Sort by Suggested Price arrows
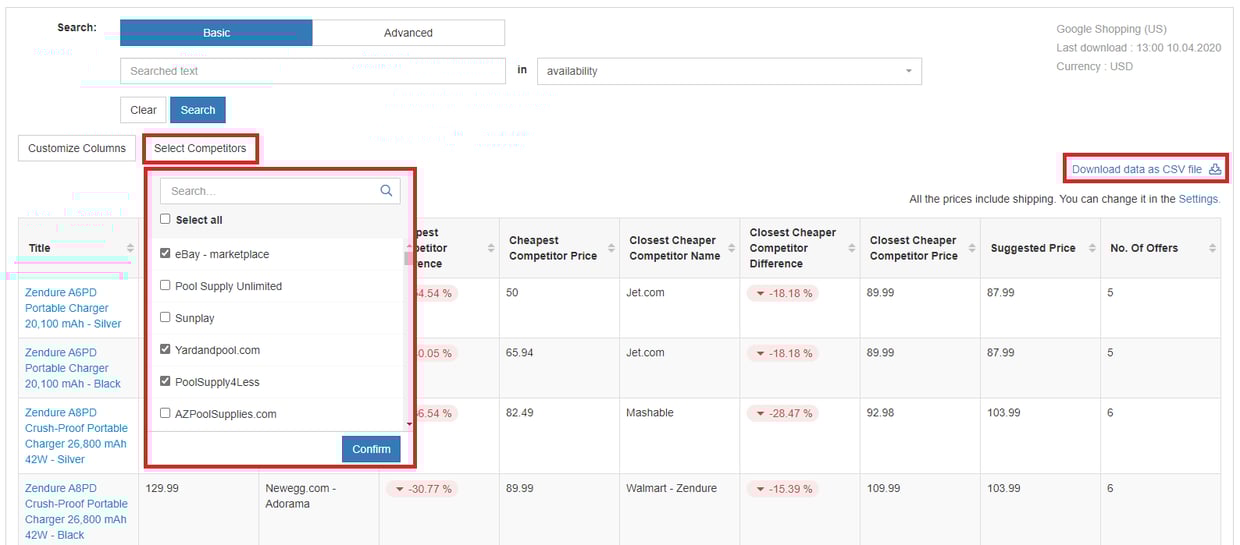Viewport: 1240px width, 545px height. point(1091,248)
